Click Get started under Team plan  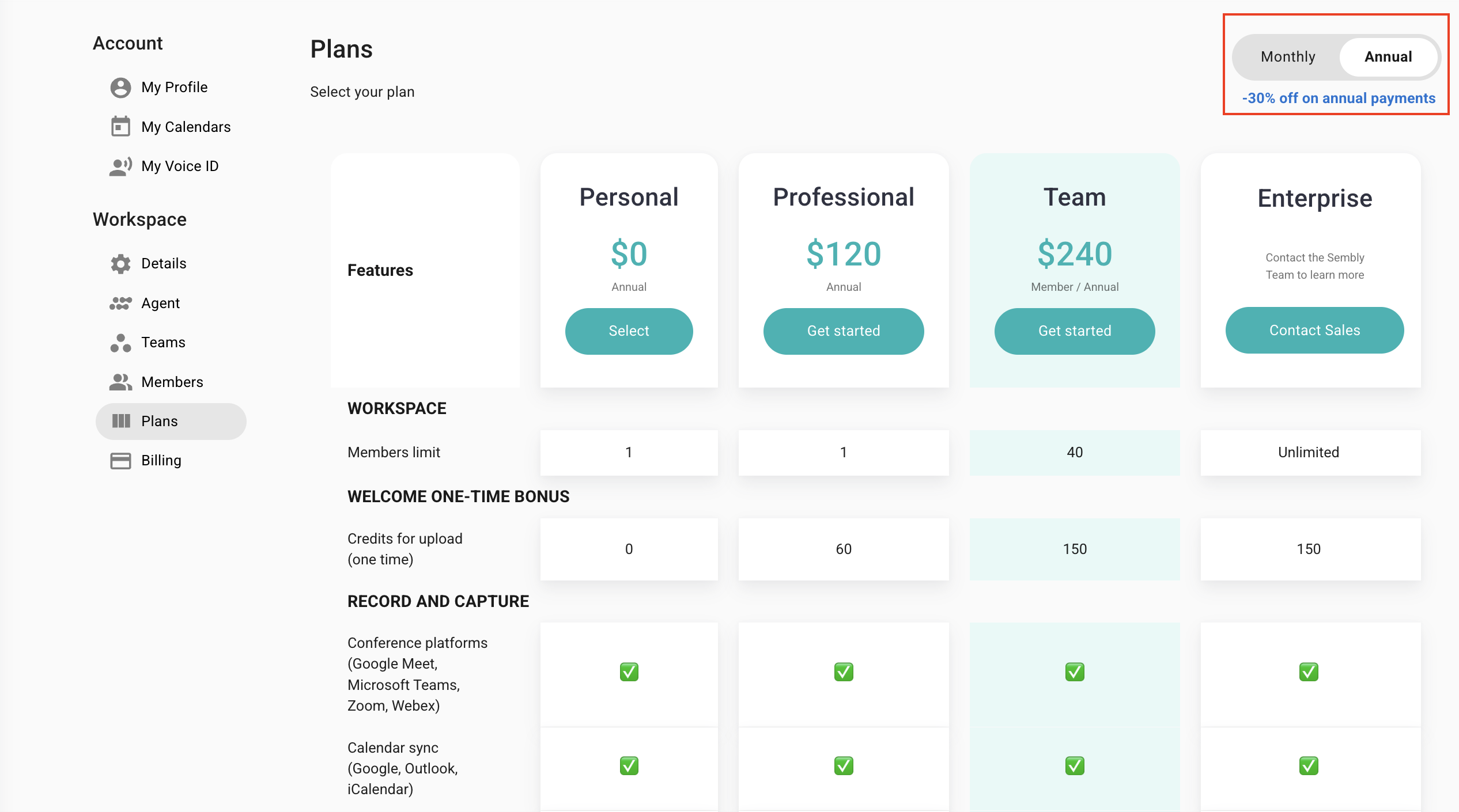click(1074, 331)
